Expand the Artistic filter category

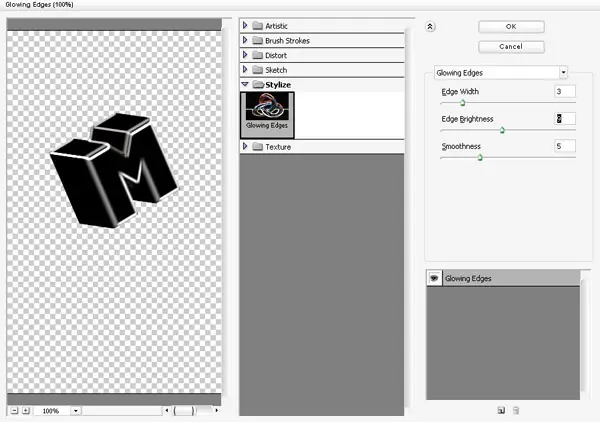[x=245, y=26]
